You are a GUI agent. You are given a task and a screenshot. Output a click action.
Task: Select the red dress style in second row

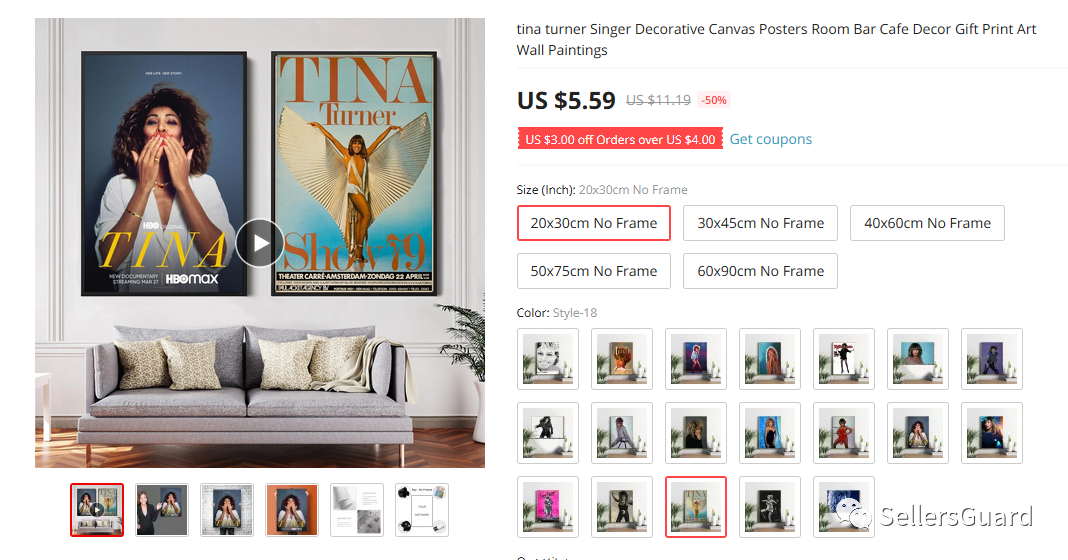point(844,433)
